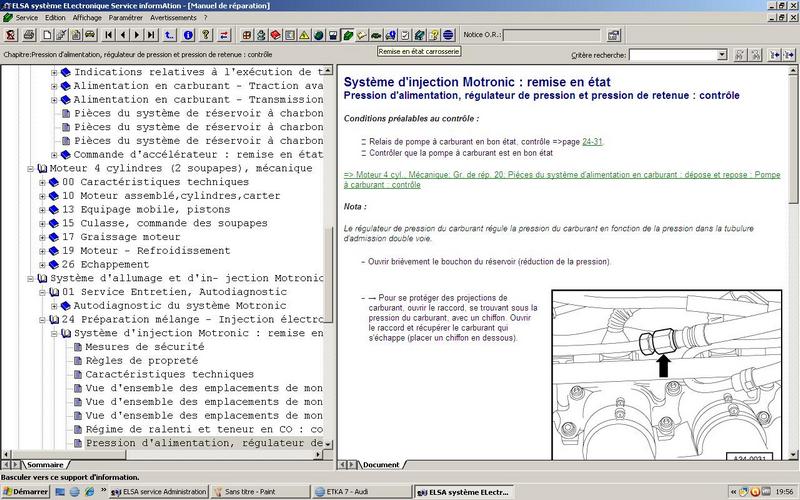Select 'Commande d'accélérateur : remise en état' item
Image resolution: width=800 pixels, height=500 pixels.
pyautogui.click(x=198, y=155)
